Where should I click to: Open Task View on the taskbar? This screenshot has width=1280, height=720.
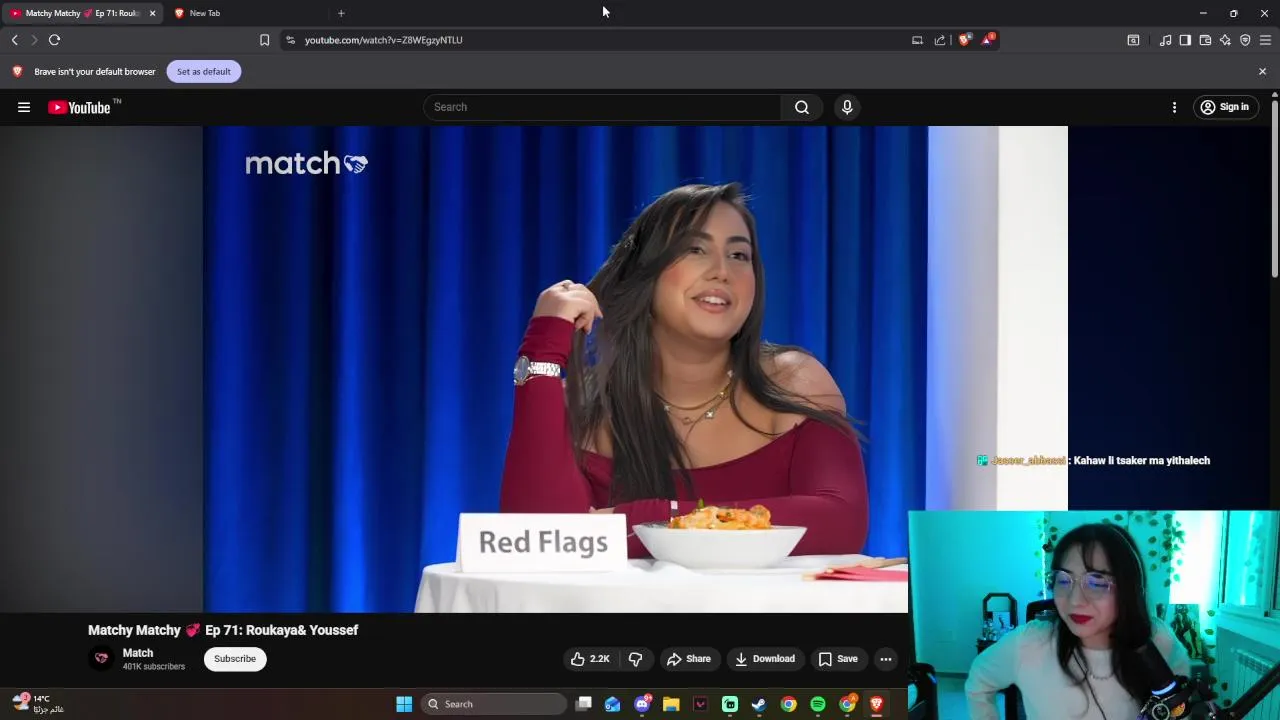tap(584, 704)
